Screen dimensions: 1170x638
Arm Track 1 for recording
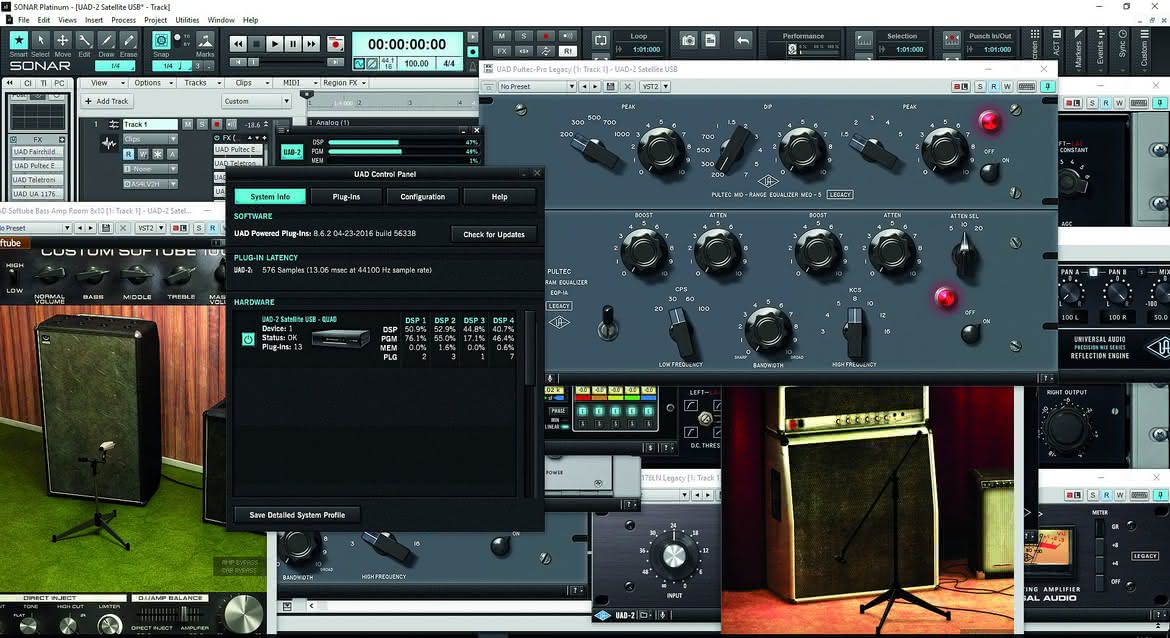(216, 125)
